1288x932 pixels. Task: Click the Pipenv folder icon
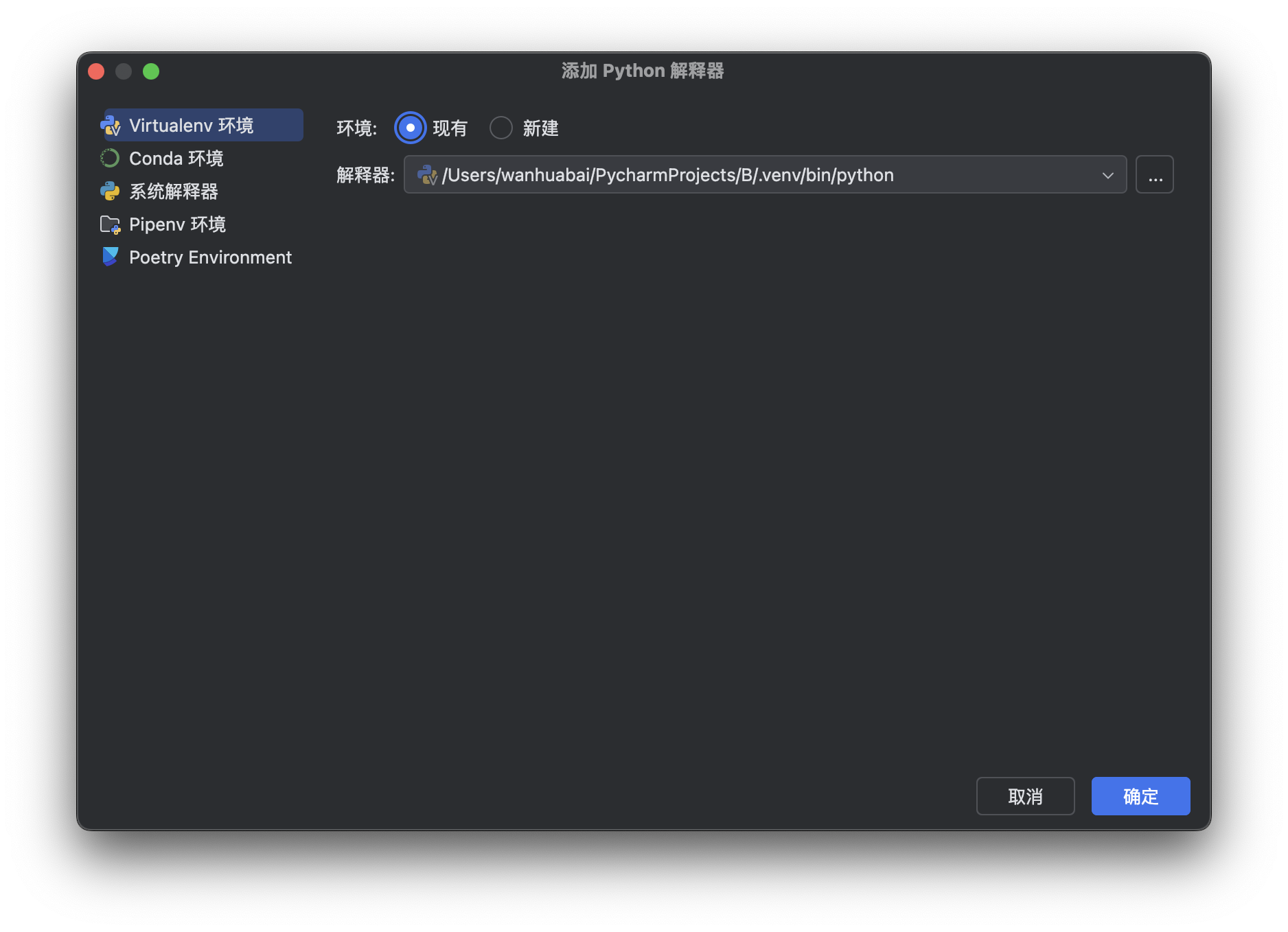[110, 224]
